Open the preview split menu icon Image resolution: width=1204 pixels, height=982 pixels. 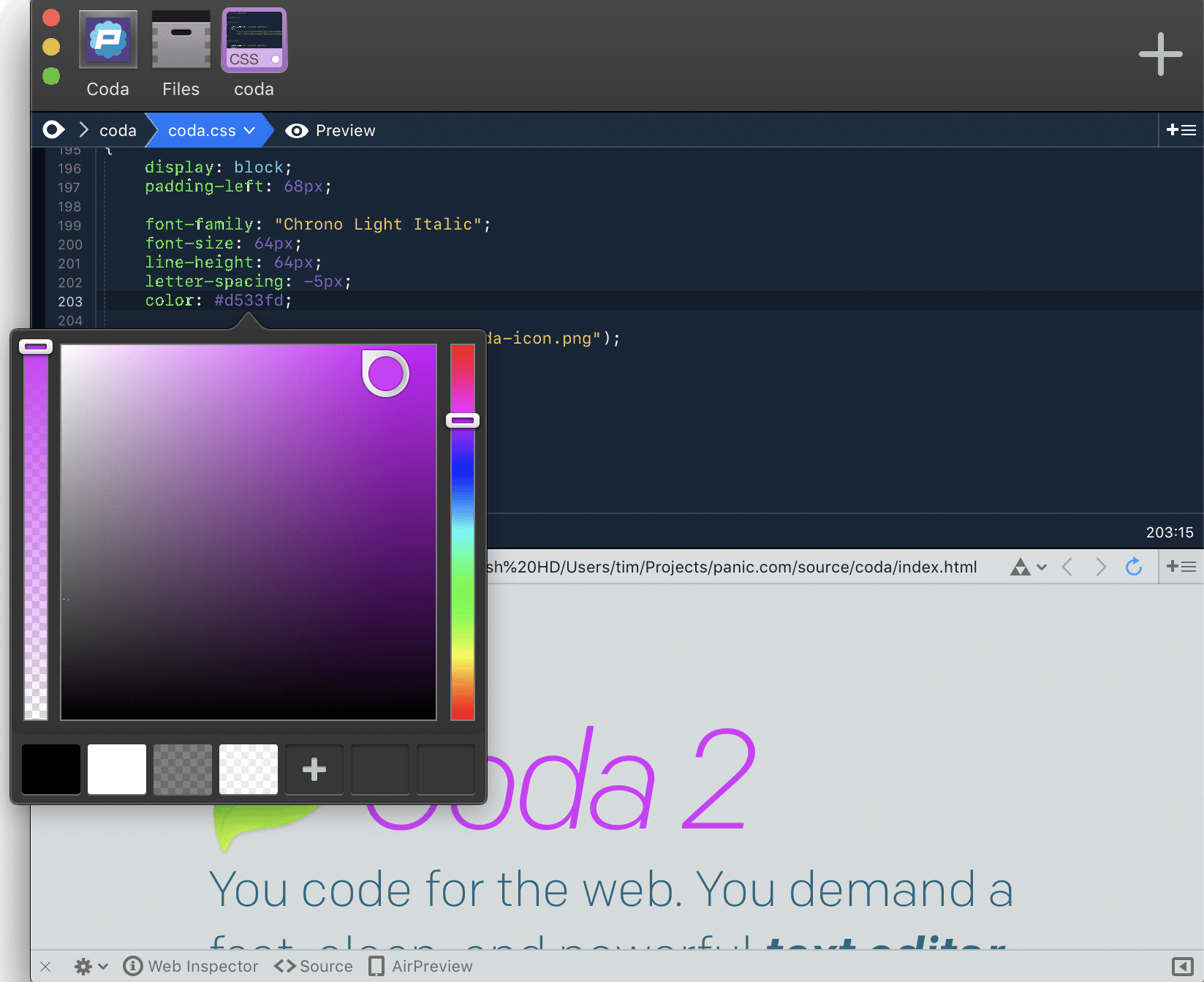[x=1181, y=567]
